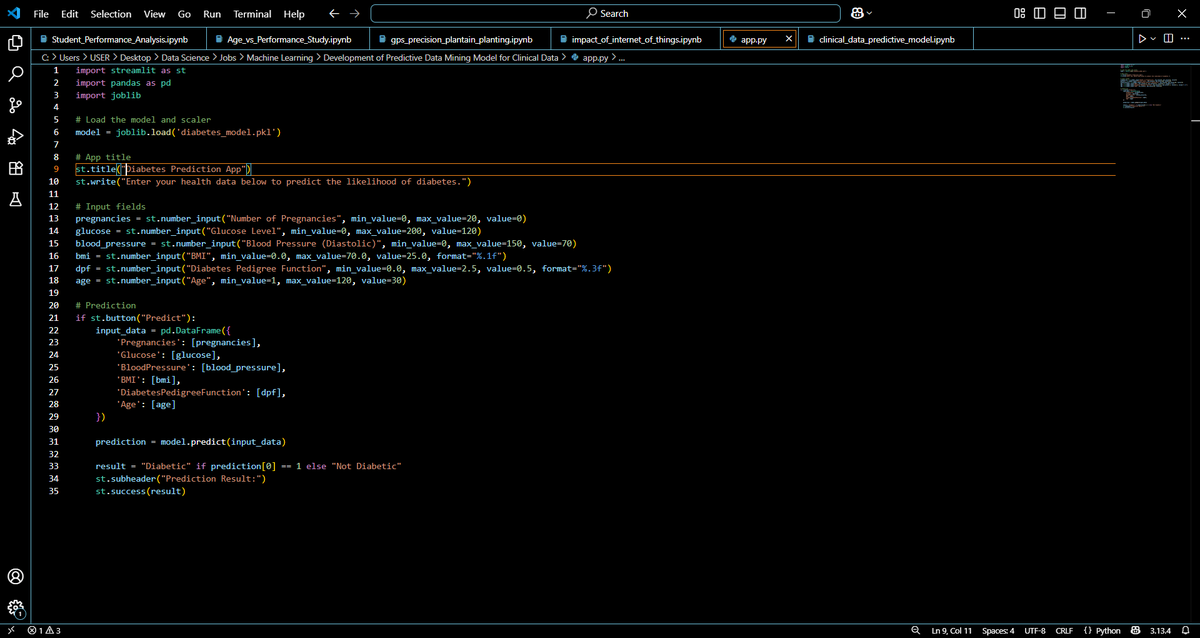Switch to gps_precision_plantain_planting.ipynb tab

[461, 39]
